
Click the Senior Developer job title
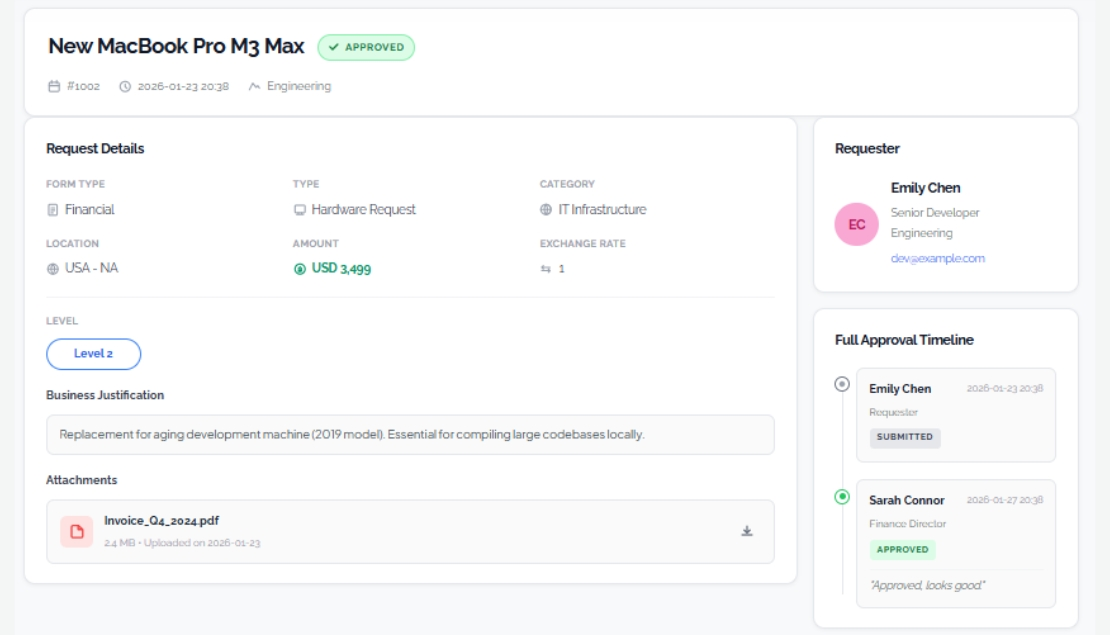[x=935, y=212]
